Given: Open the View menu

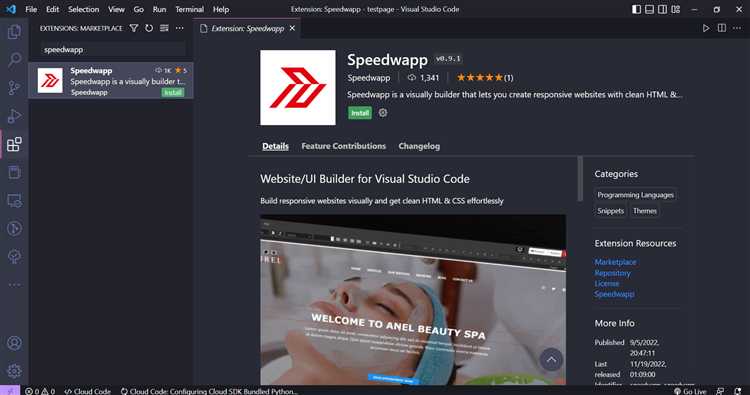Looking at the screenshot, I should (116, 9).
